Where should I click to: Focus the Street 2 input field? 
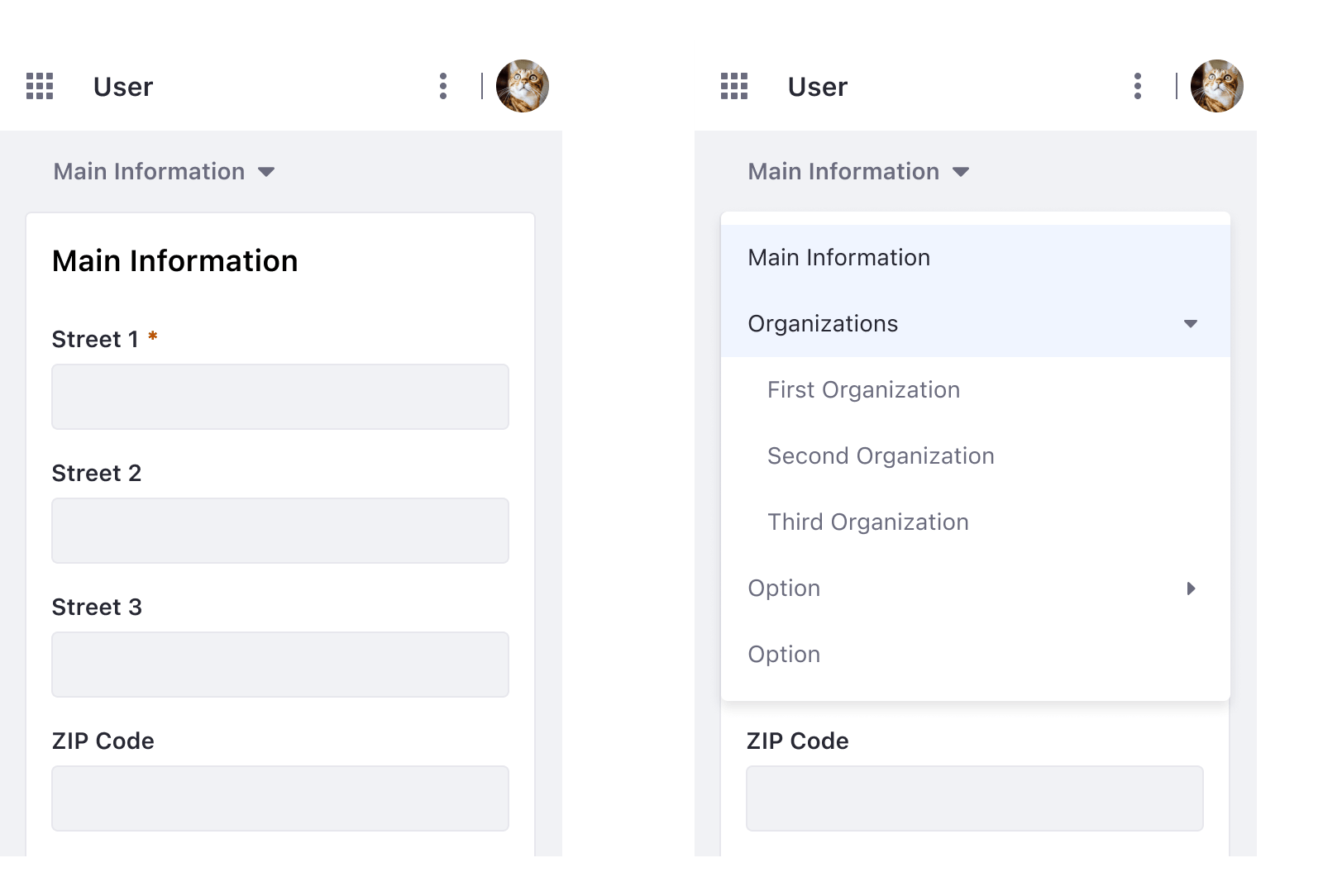click(x=280, y=531)
